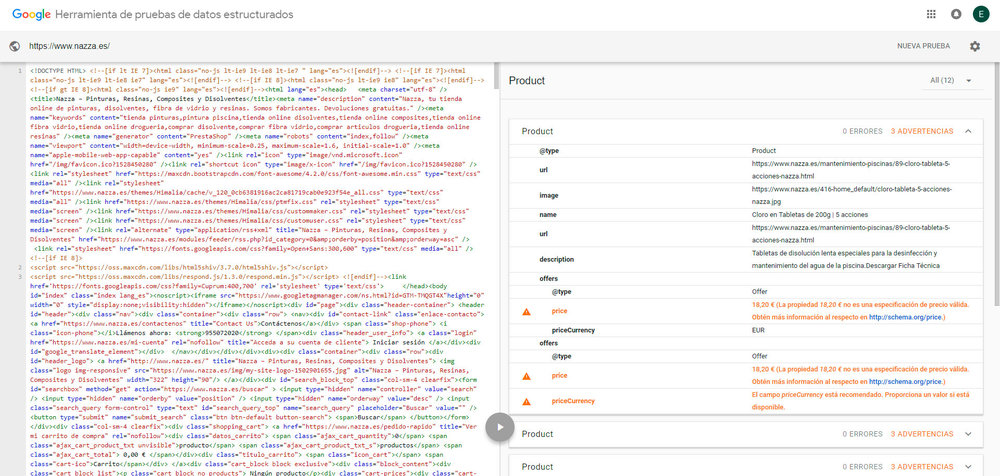Open the notifications bell icon

[955, 15]
